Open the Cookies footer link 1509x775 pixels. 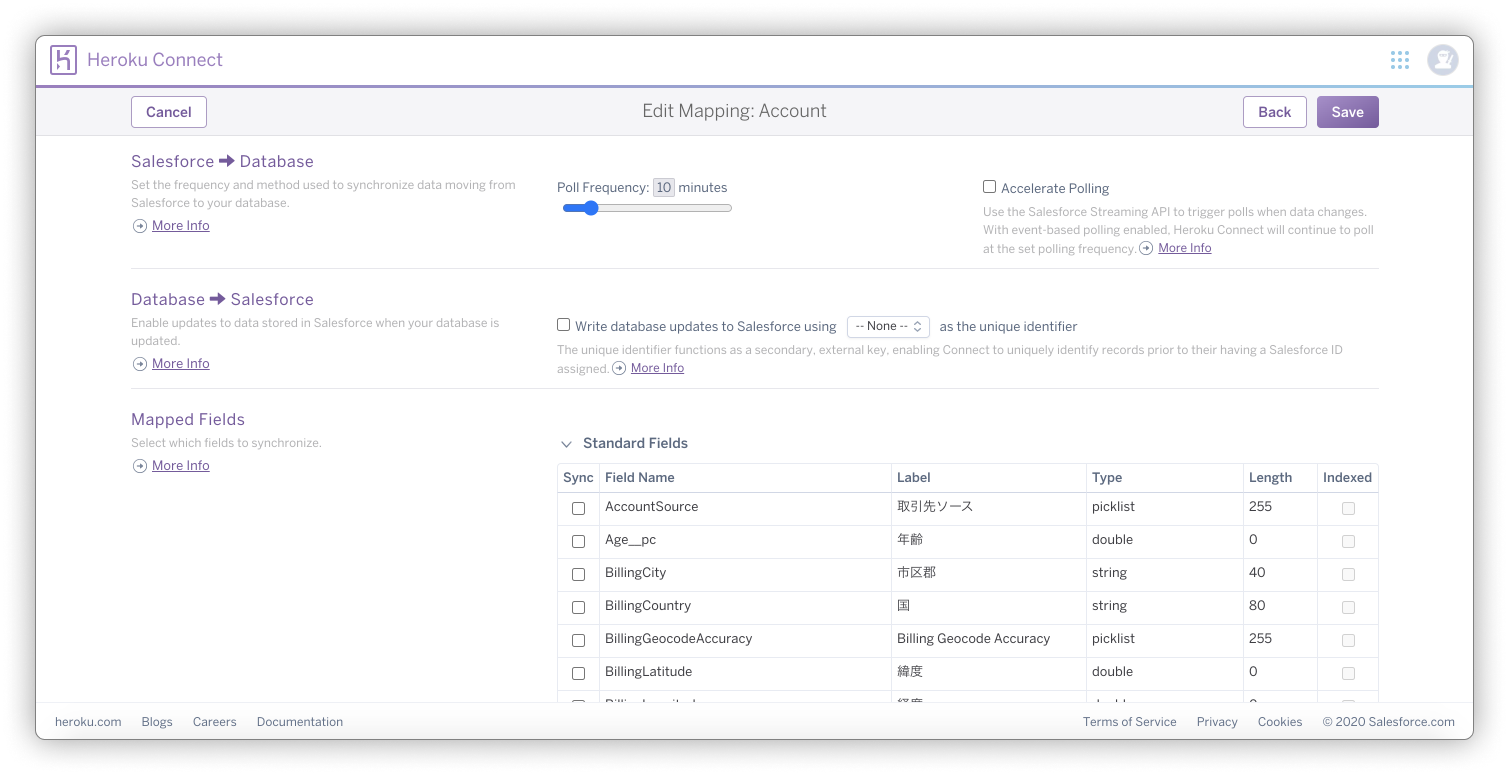(1280, 722)
